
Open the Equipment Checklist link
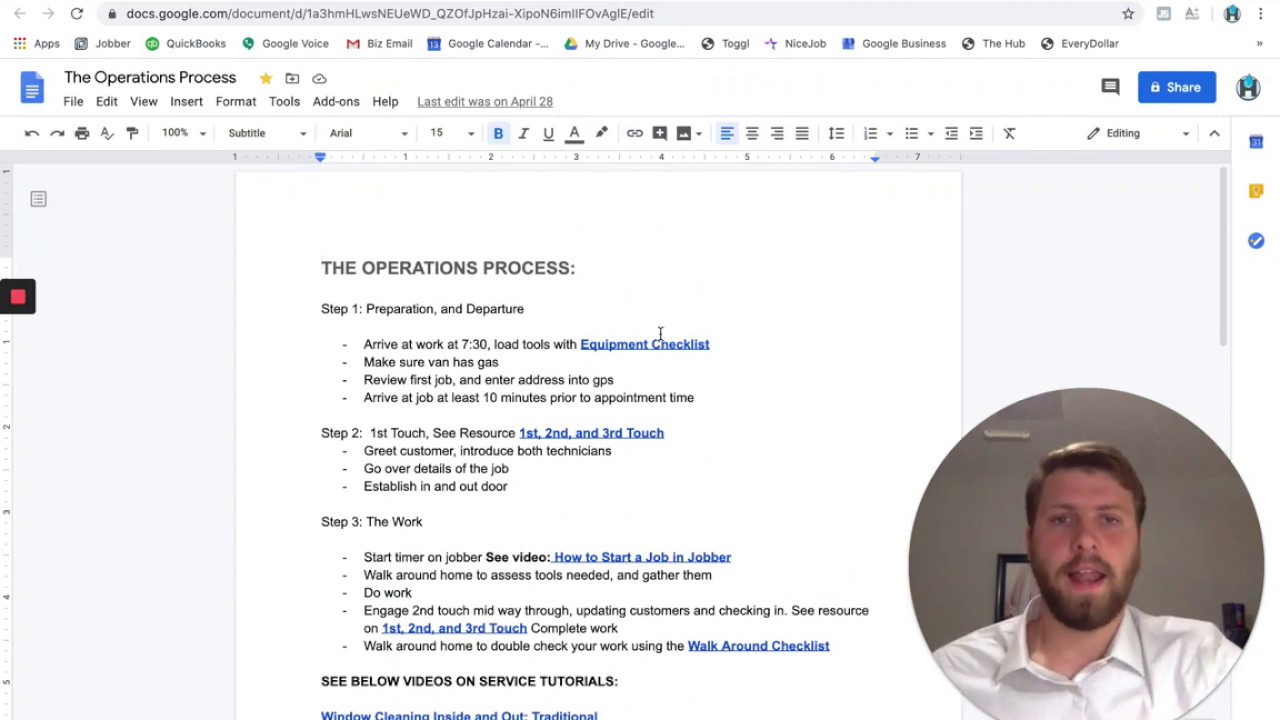coord(645,344)
